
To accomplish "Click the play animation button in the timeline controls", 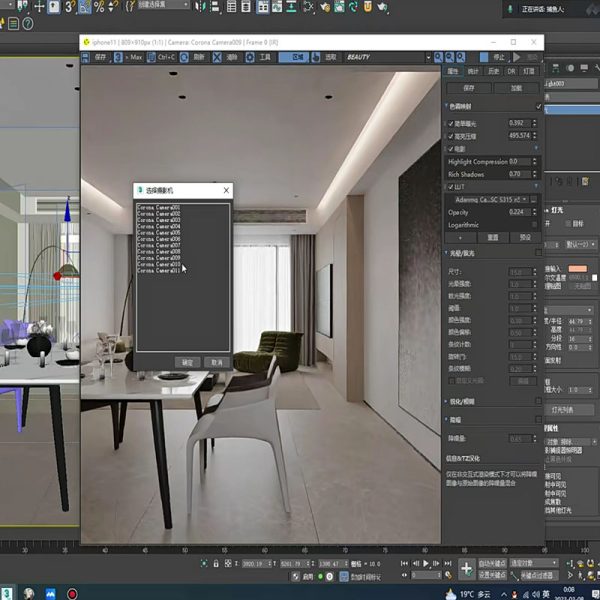I will point(426,563).
